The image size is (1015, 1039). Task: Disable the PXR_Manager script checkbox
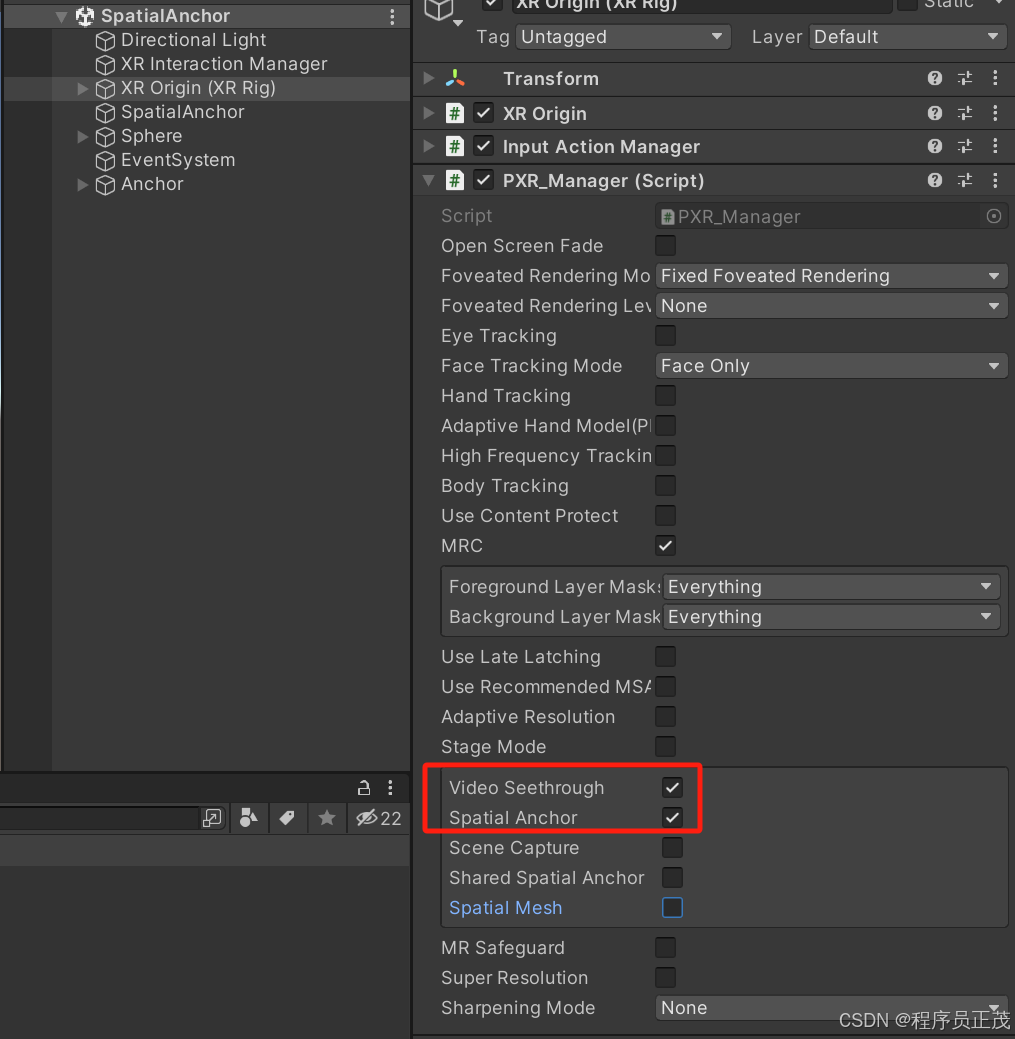pyautogui.click(x=484, y=180)
